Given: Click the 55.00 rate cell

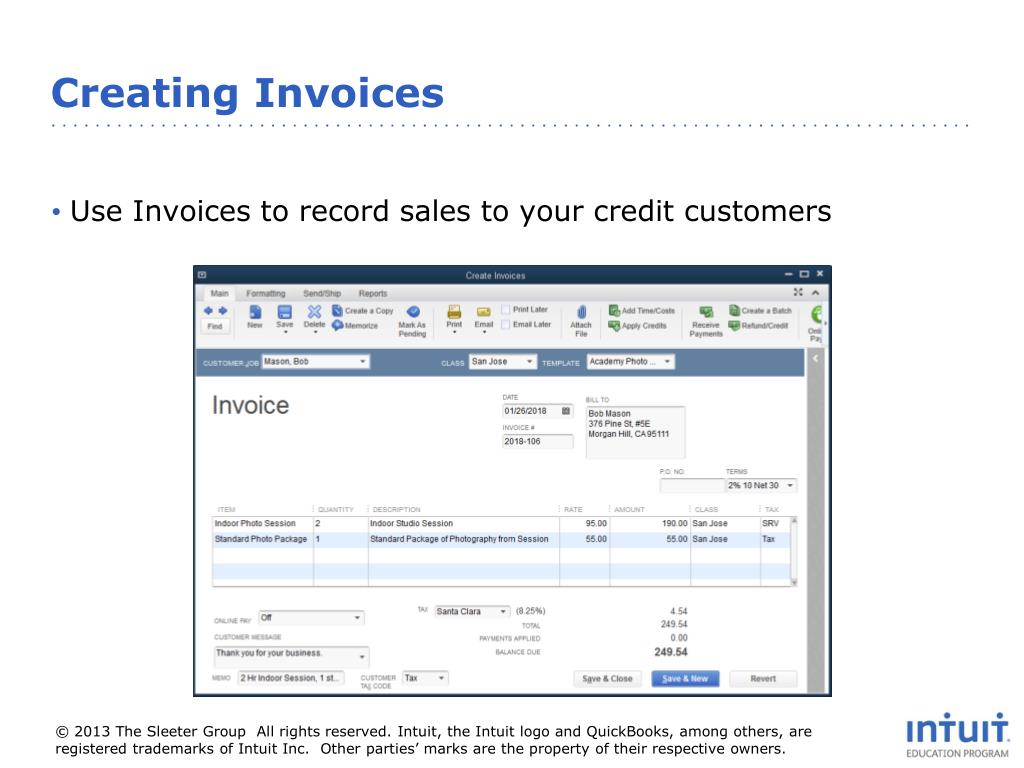Looking at the screenshot, I should [x=584, y=539].
